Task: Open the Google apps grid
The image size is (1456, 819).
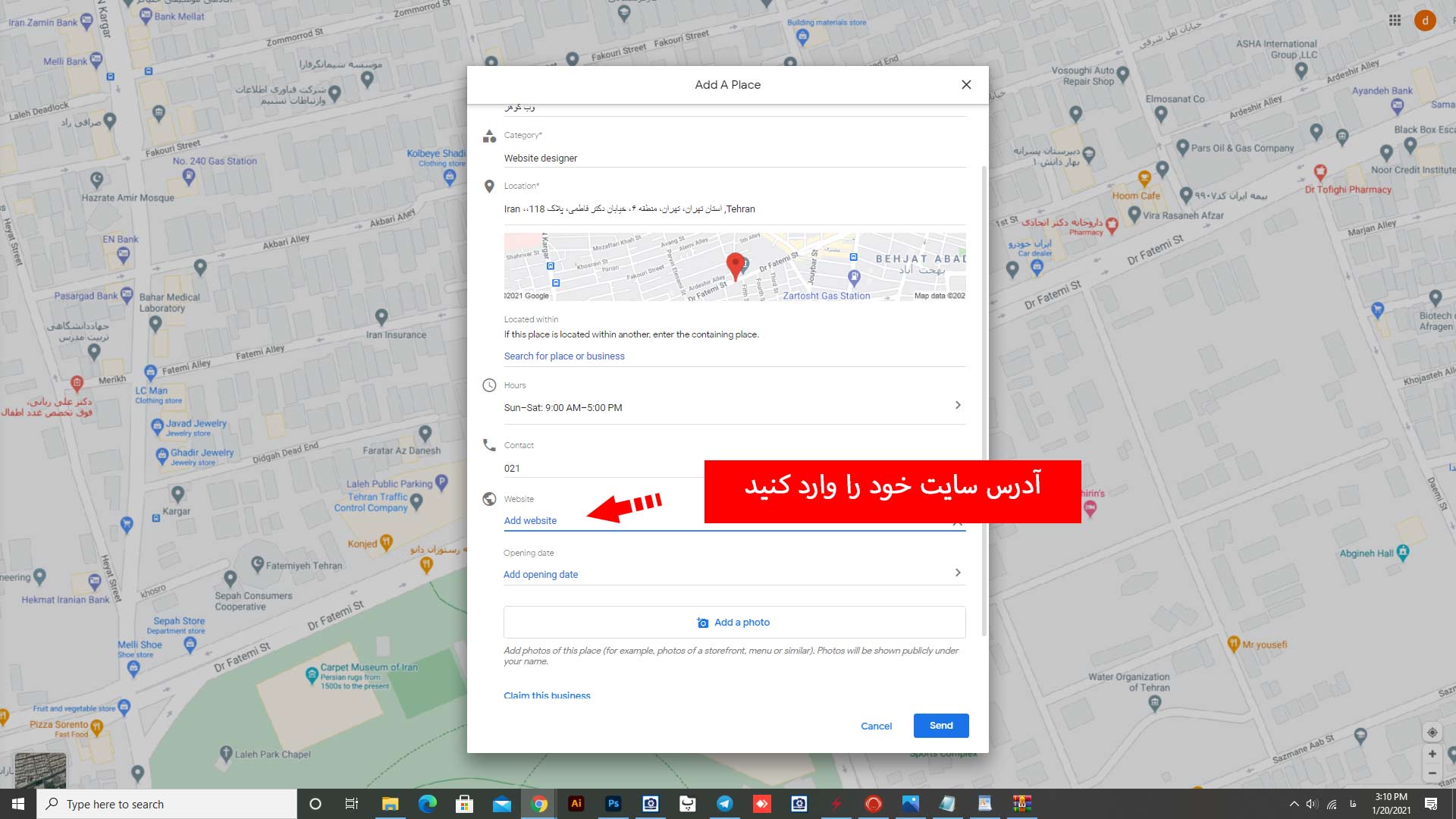Action: (1395, 20)
